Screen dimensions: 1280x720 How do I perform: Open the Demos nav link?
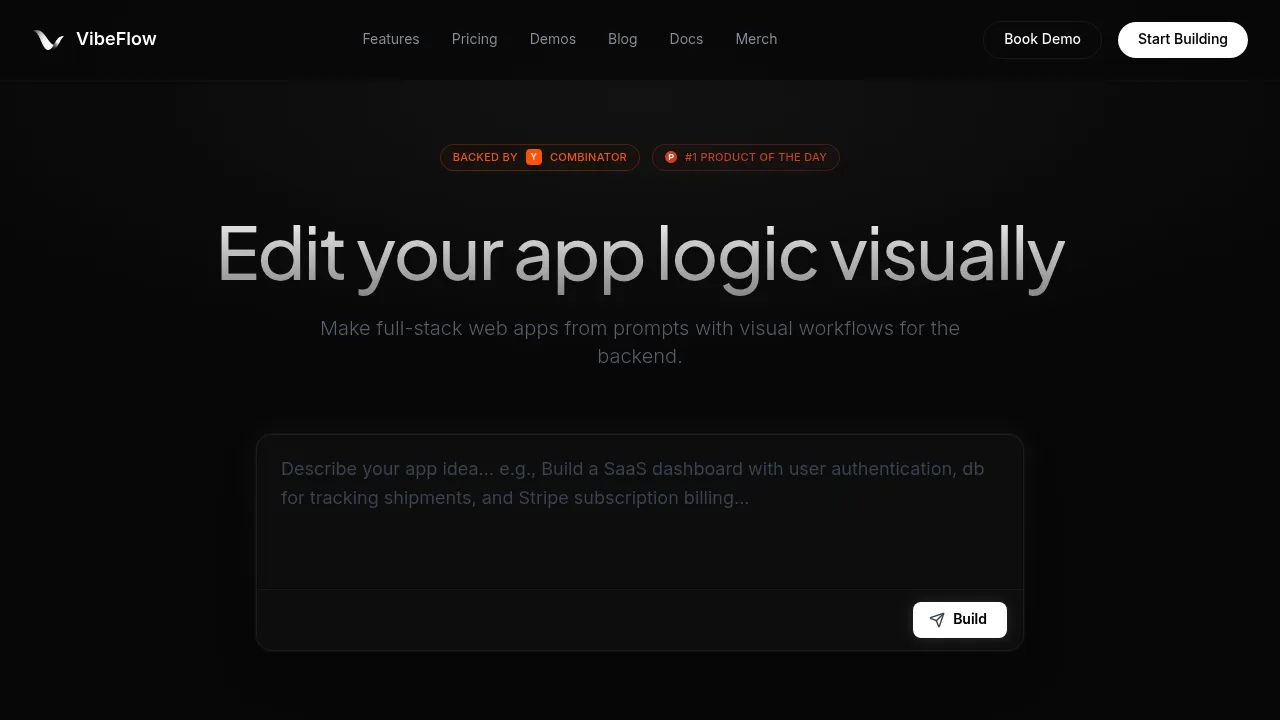click(x=553, y=39)
